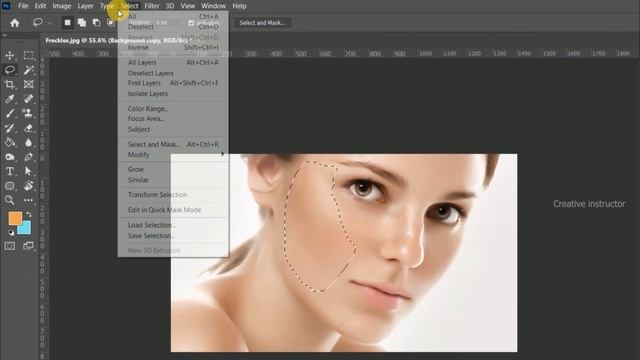Select the Eraser tool
Screen dimensions: 640x360
[28, 128]
